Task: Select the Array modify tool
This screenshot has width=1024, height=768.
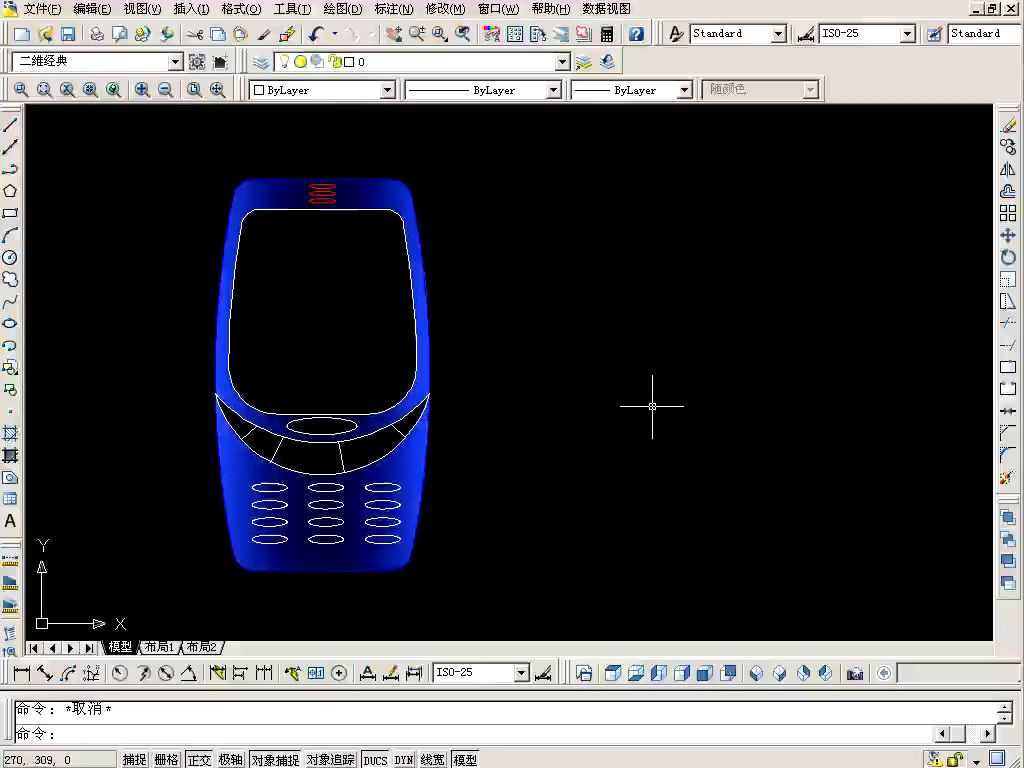Action: pos(1008,213)
